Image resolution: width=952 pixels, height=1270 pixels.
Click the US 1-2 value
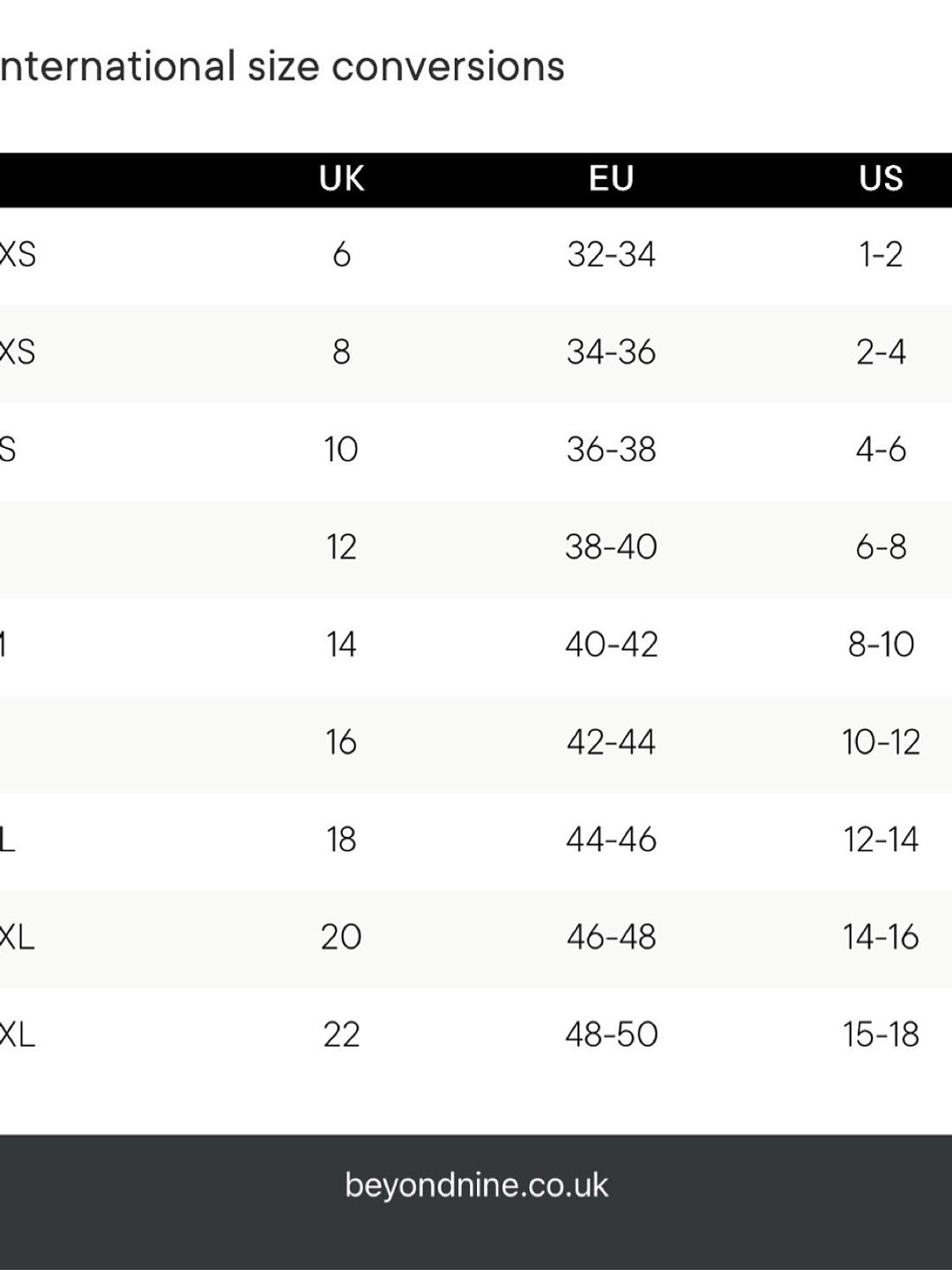coord(881,255)
